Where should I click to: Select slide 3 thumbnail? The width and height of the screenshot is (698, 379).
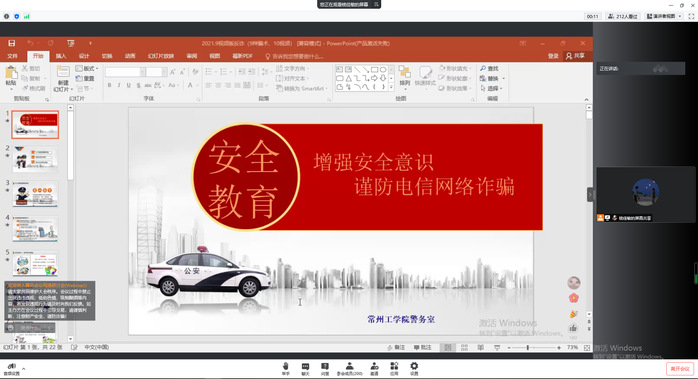(x=35, y=195)
